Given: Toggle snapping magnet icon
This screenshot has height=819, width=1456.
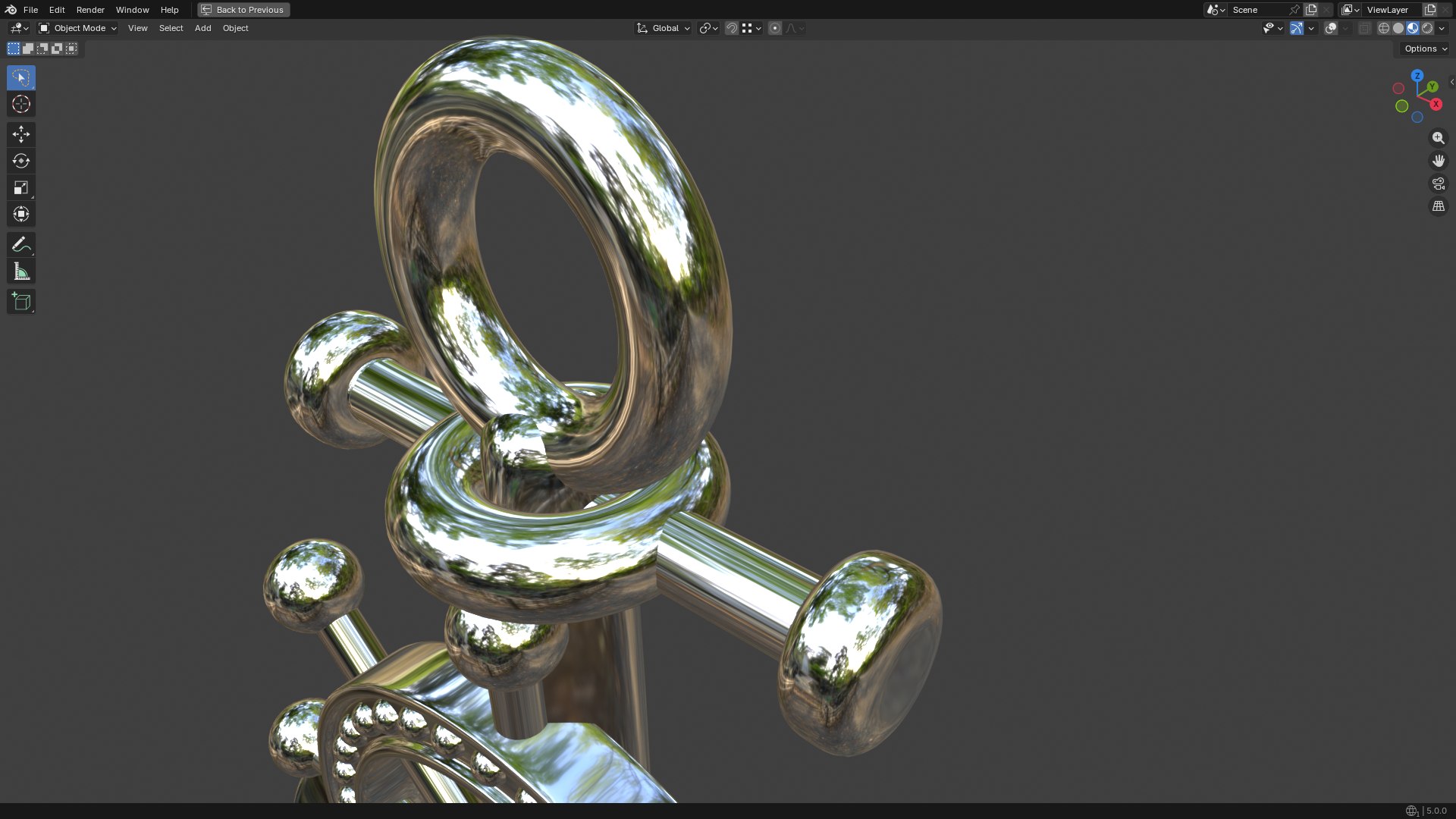Looking at the screenshot, I should [731, 28].
